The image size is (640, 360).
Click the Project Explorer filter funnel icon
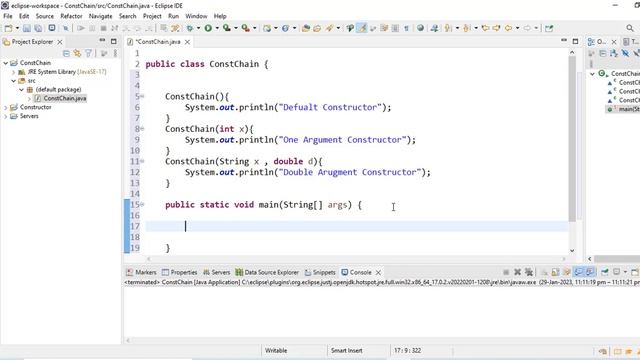coord(89,53)
